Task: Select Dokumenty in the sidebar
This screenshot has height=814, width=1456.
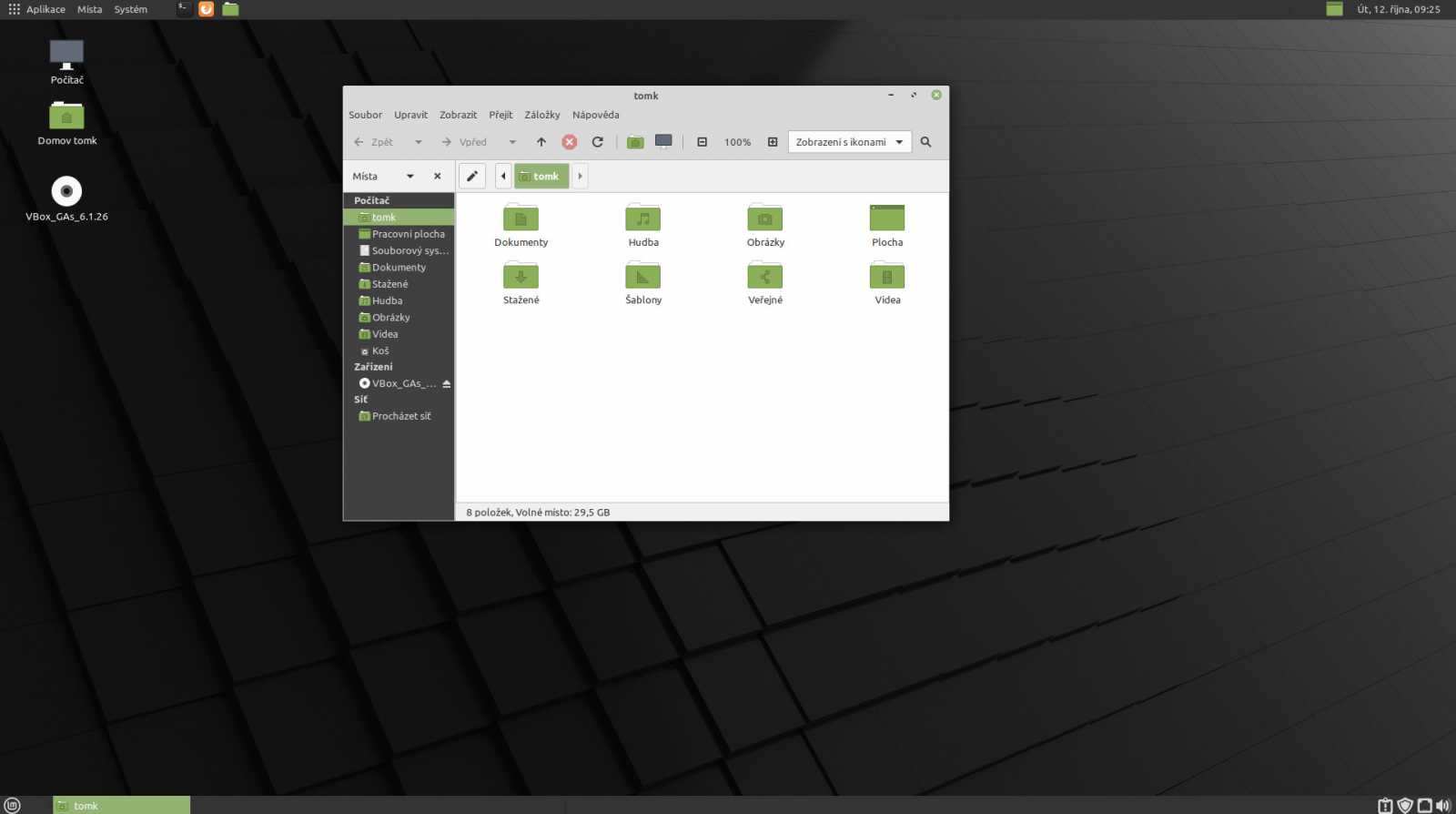Action: (x=399, y=268)
